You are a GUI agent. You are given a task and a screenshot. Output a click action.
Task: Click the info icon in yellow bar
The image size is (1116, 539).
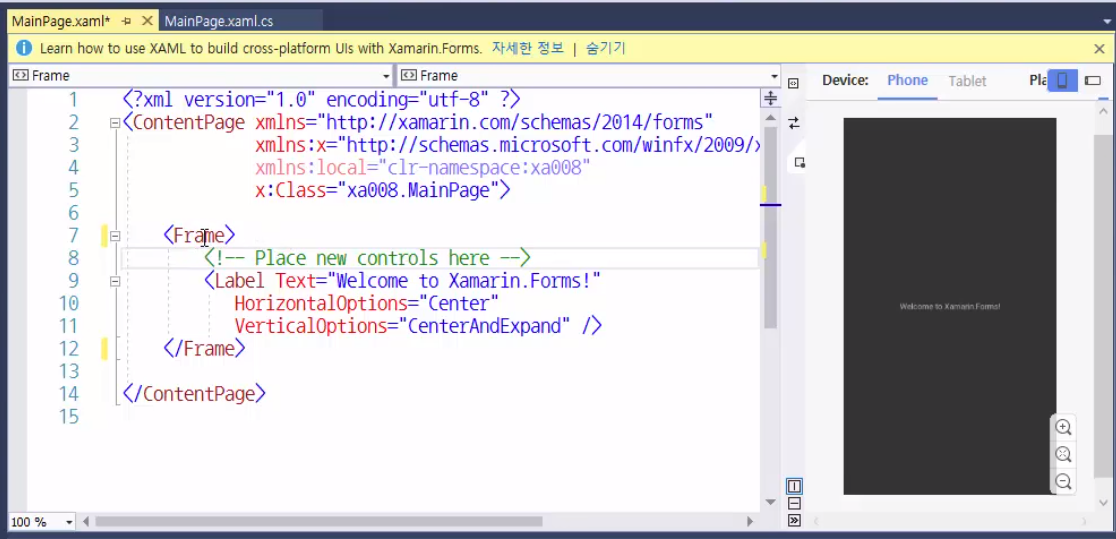(23, 48)
